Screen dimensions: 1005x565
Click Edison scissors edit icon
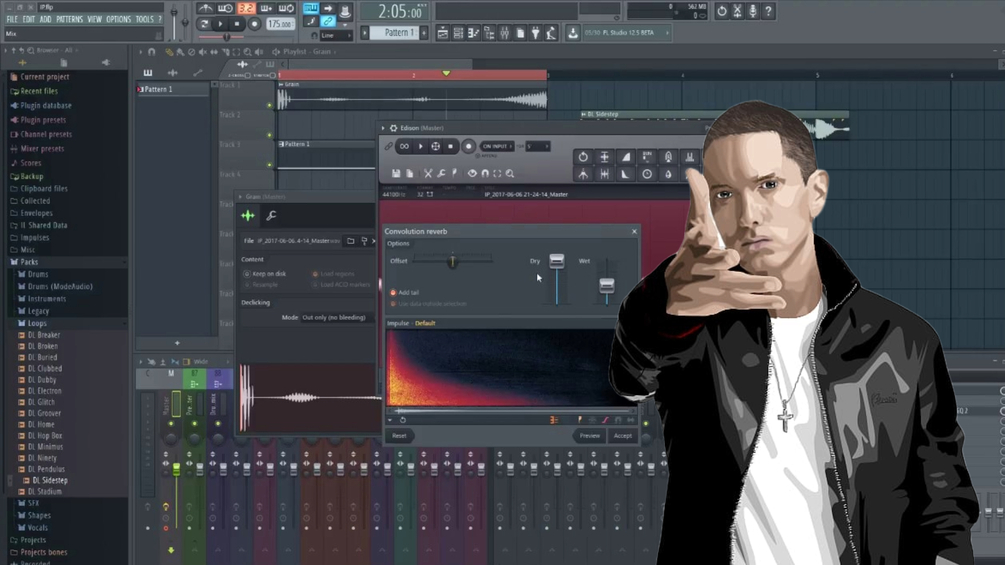tap(428, 174)
